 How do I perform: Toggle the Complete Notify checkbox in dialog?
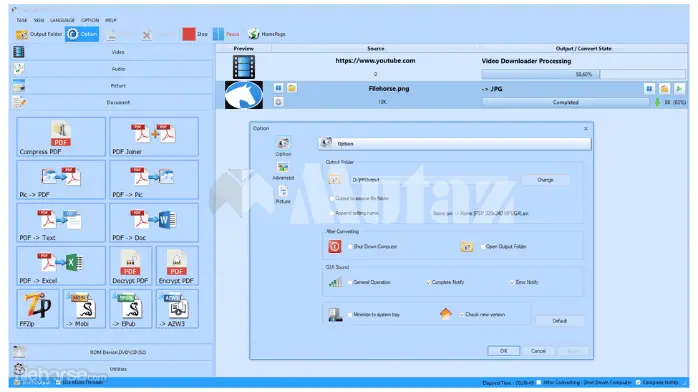pos(429,282)
